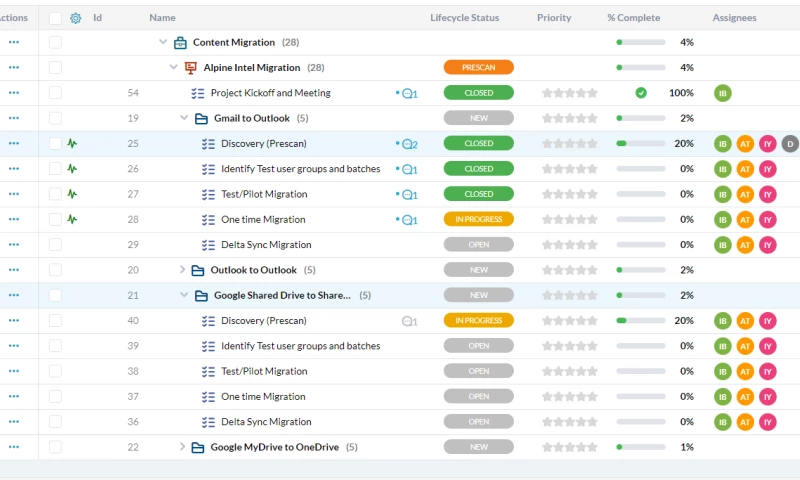Sort by the Id column header
800x480 pixels.
pyautogui.click(x=97, y=18)
